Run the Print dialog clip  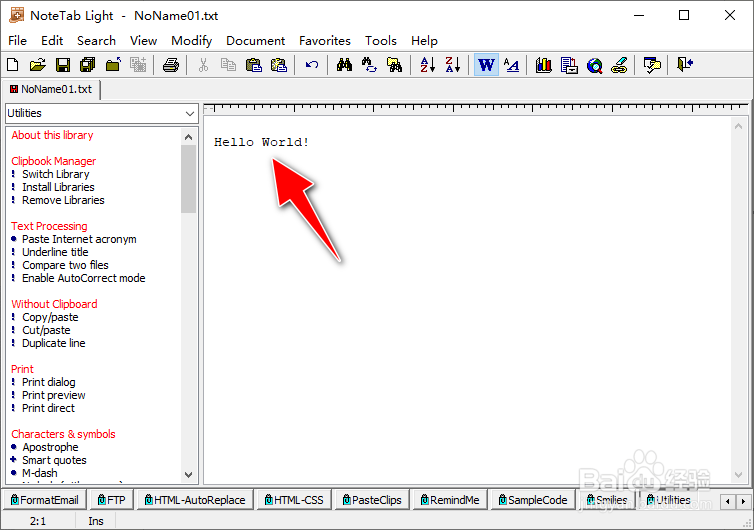coord(49,382)
